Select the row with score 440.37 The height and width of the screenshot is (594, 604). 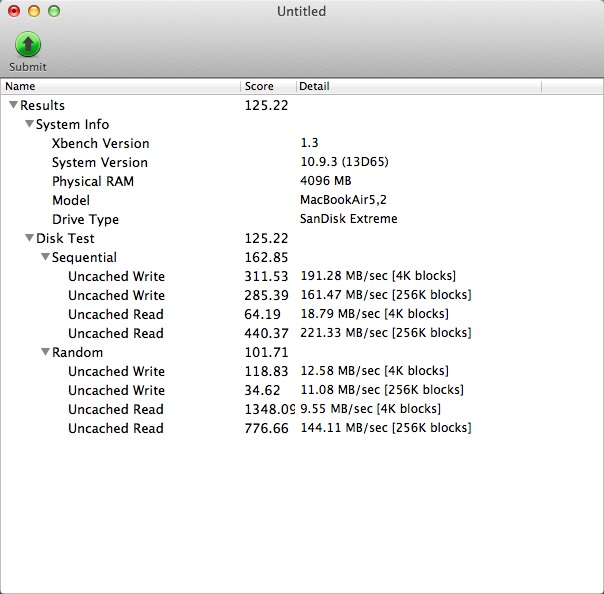click(302, 333)
